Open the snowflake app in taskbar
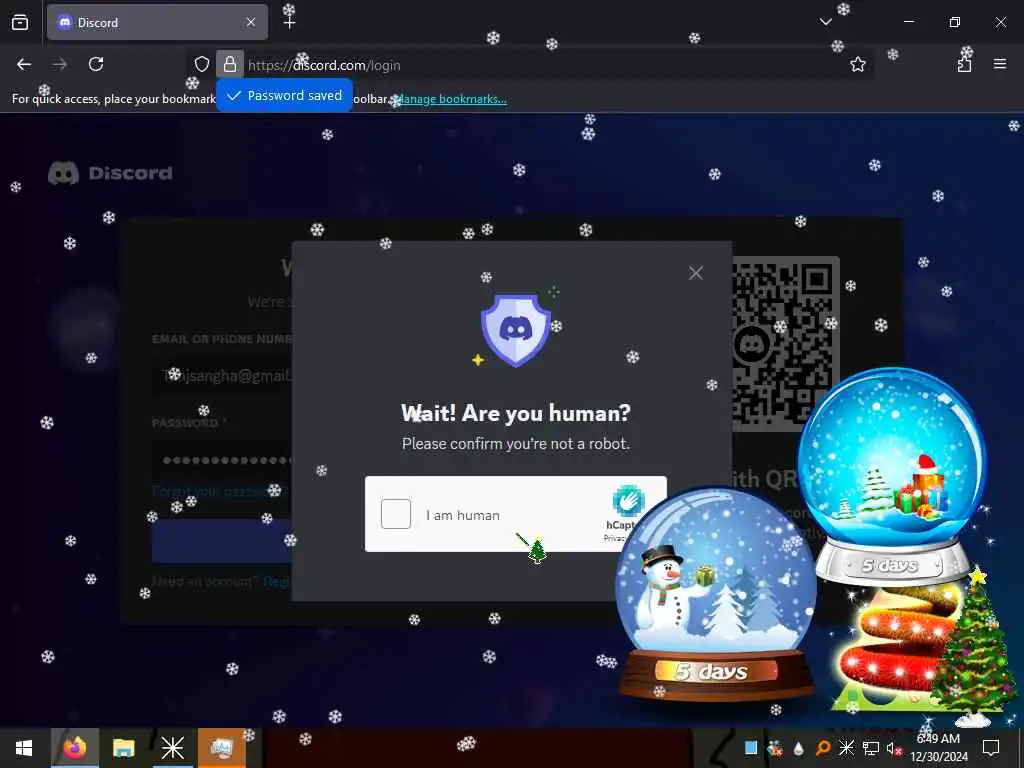 coord(172,748)
